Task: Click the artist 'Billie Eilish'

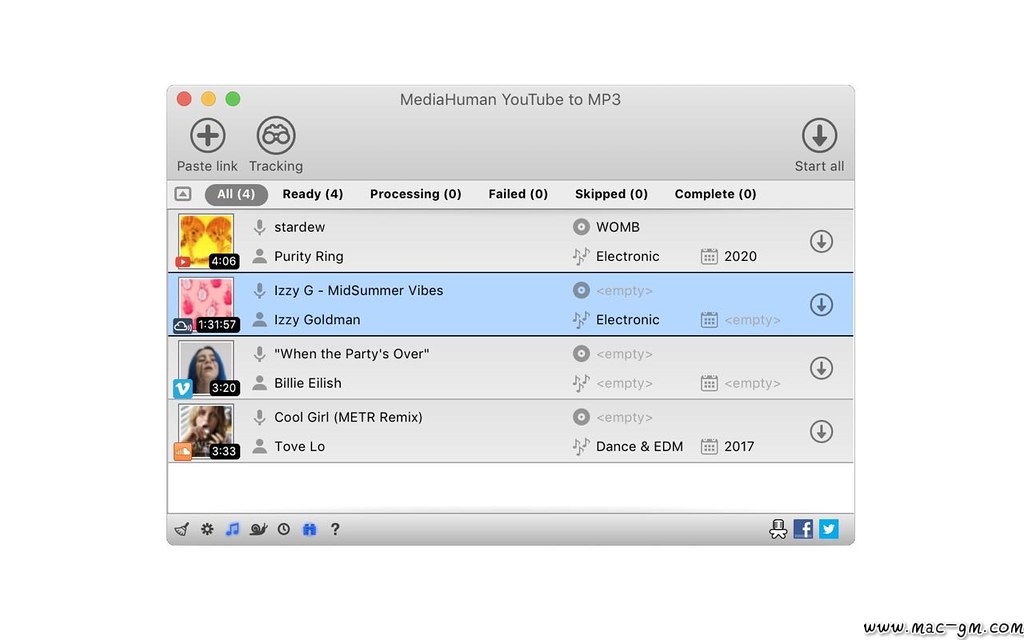Action: [x=308, y=383]
